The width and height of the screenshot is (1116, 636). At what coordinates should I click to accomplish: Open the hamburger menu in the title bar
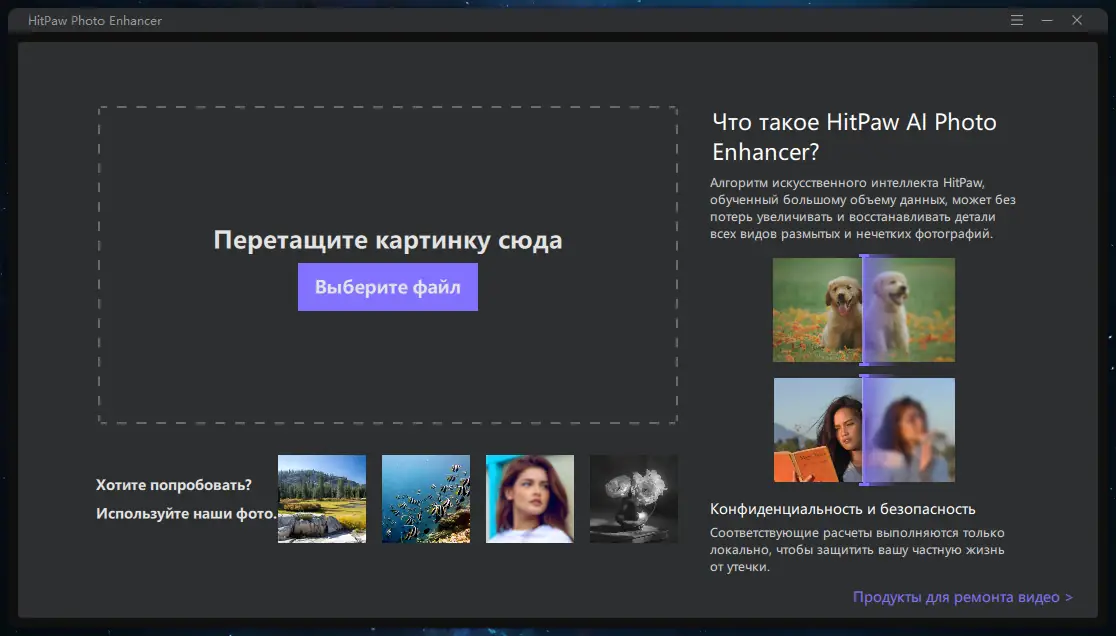click(x=1016, y=20)
